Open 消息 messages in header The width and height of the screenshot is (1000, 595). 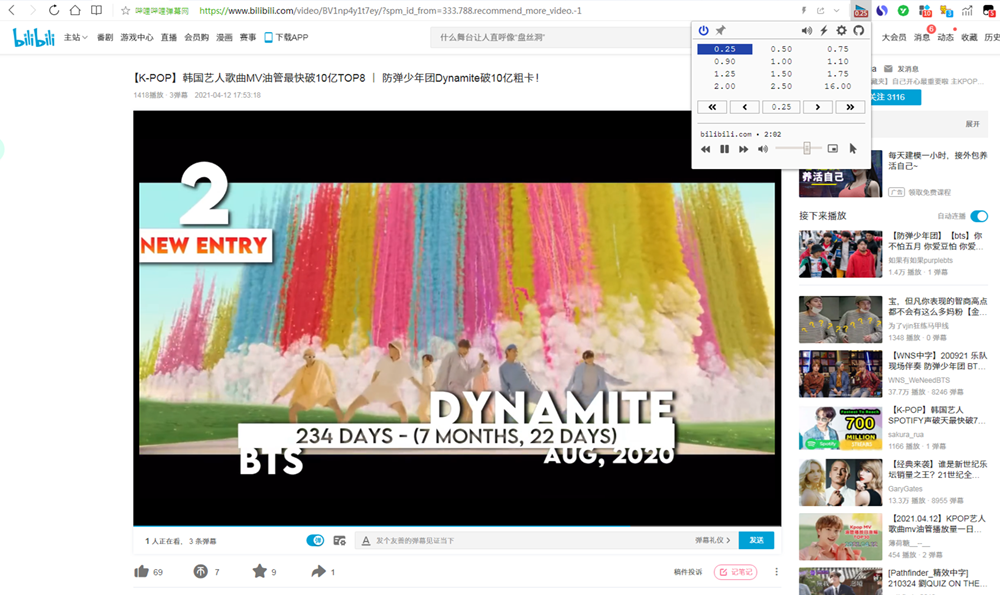(922, 38)
